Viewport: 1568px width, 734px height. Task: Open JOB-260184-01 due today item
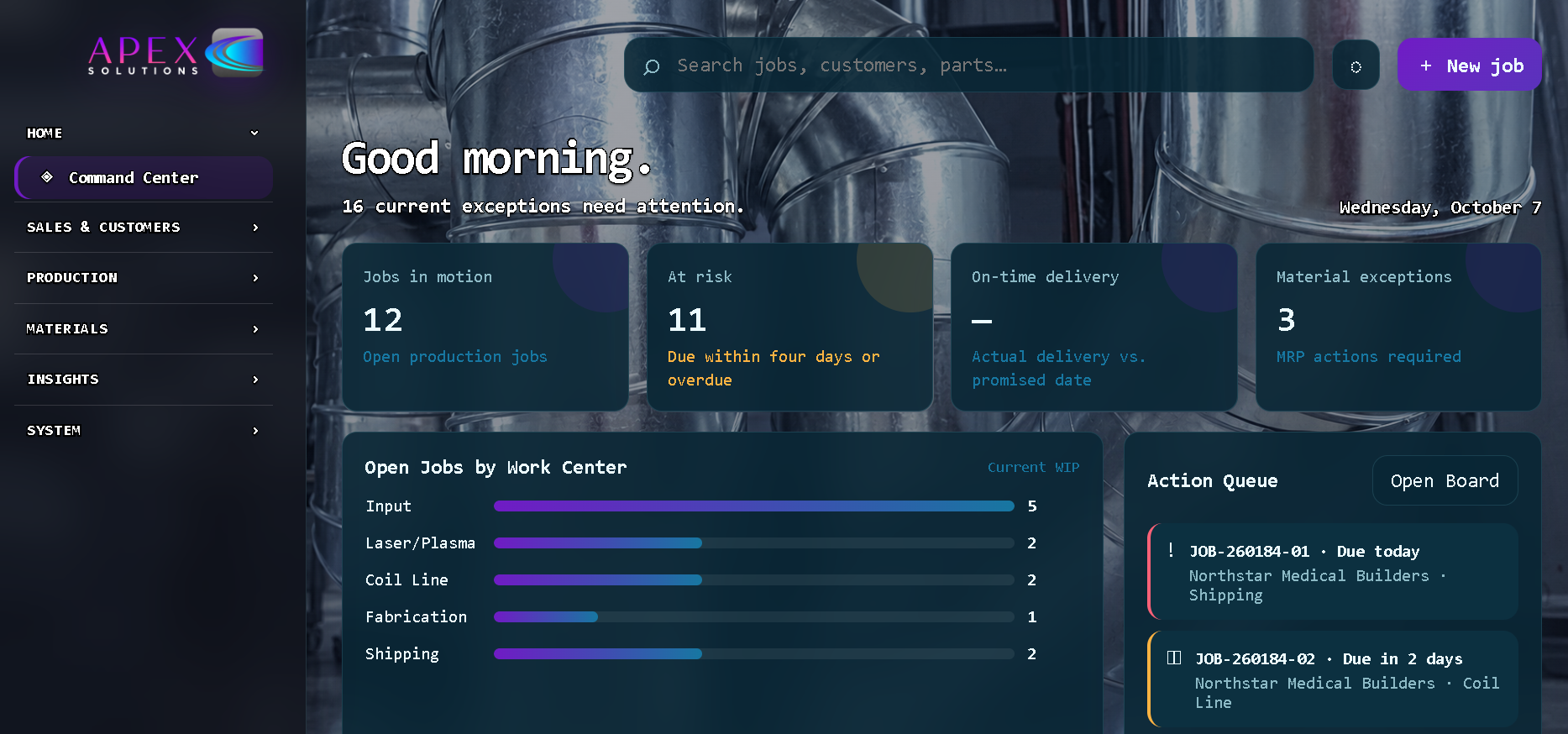(1333, 571)
